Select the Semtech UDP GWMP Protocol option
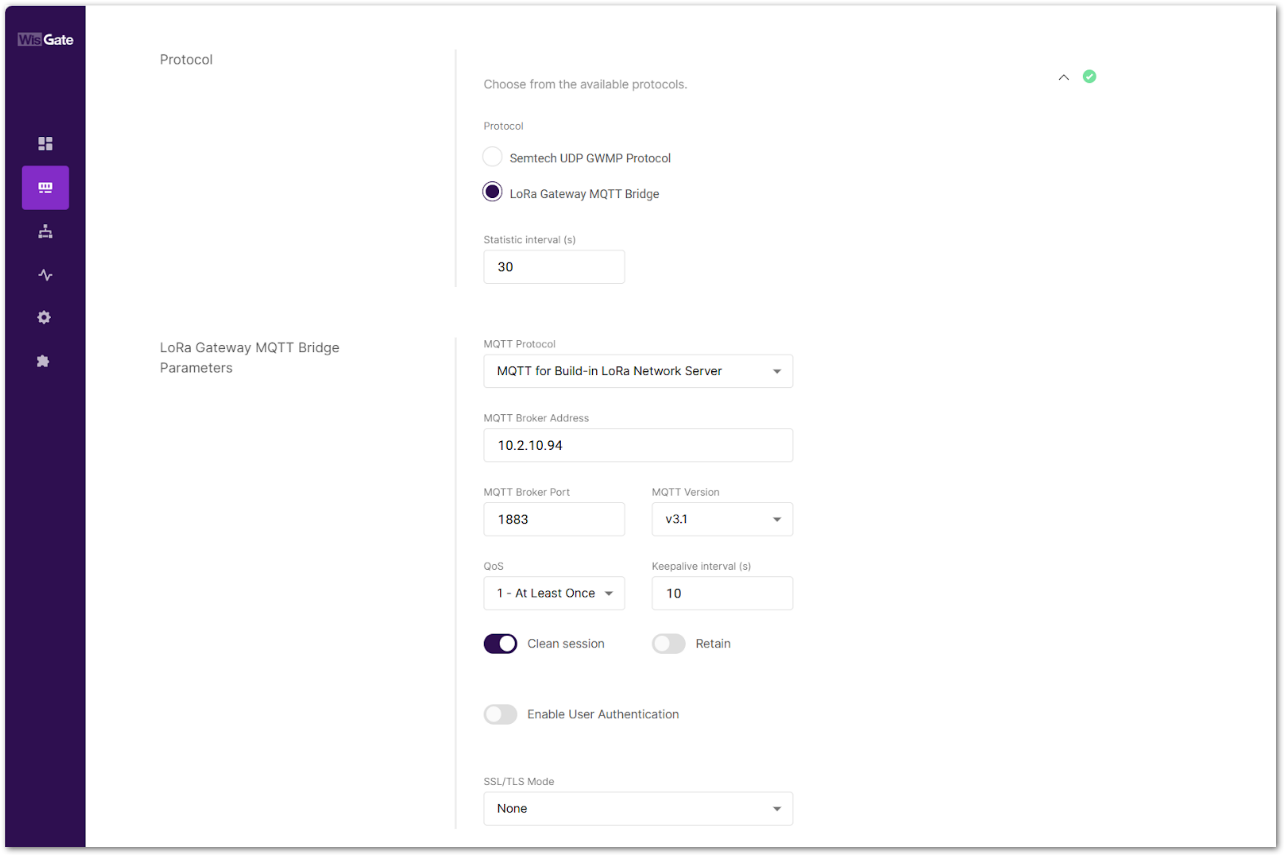This screenshot has height=856, width=1285. pyautogui.click(x=492, y=156)
